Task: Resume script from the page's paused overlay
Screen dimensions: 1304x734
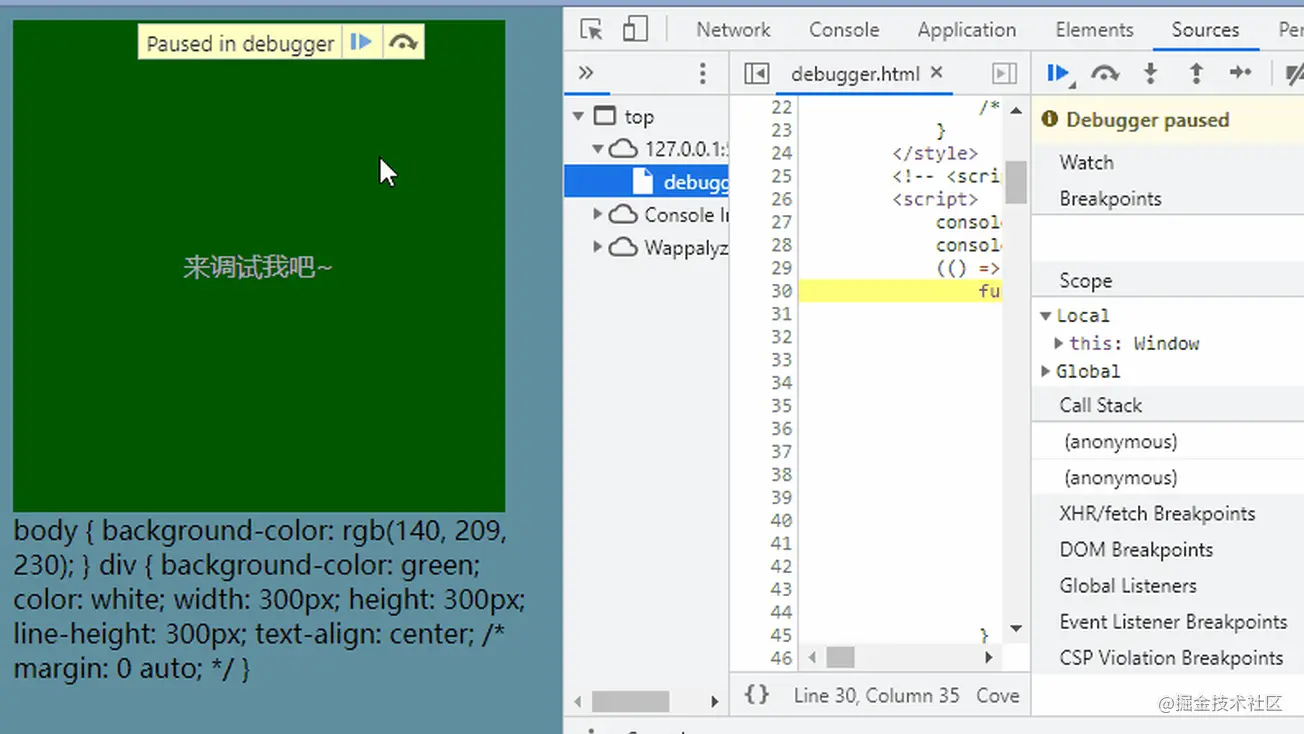Action: tap(361, 42)
